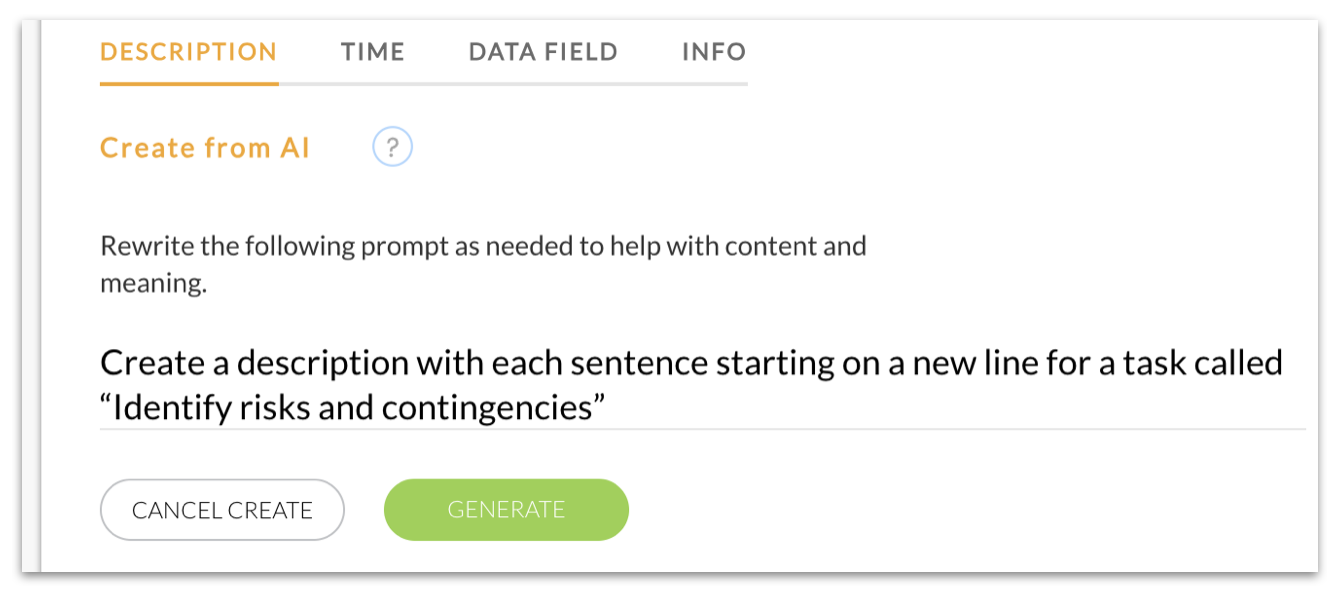Click the orange underline beneath DESCRIPTION

[x=189, y=84]
